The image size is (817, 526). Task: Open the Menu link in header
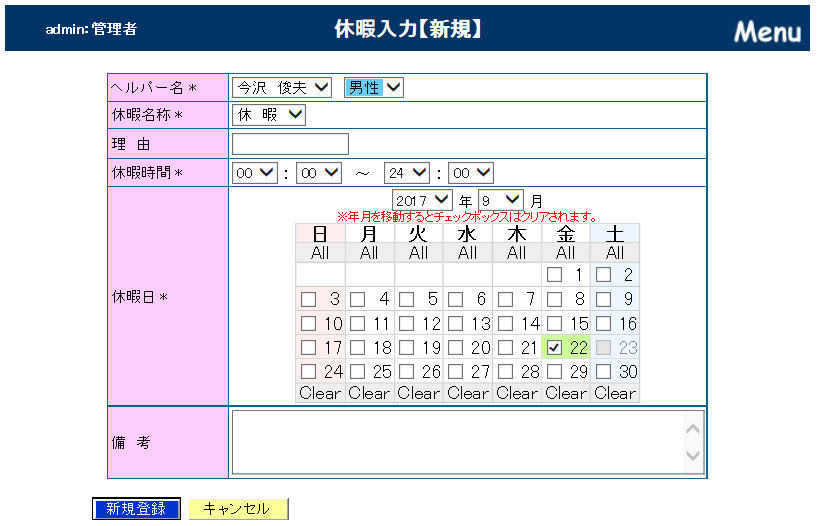click(767, 31)
